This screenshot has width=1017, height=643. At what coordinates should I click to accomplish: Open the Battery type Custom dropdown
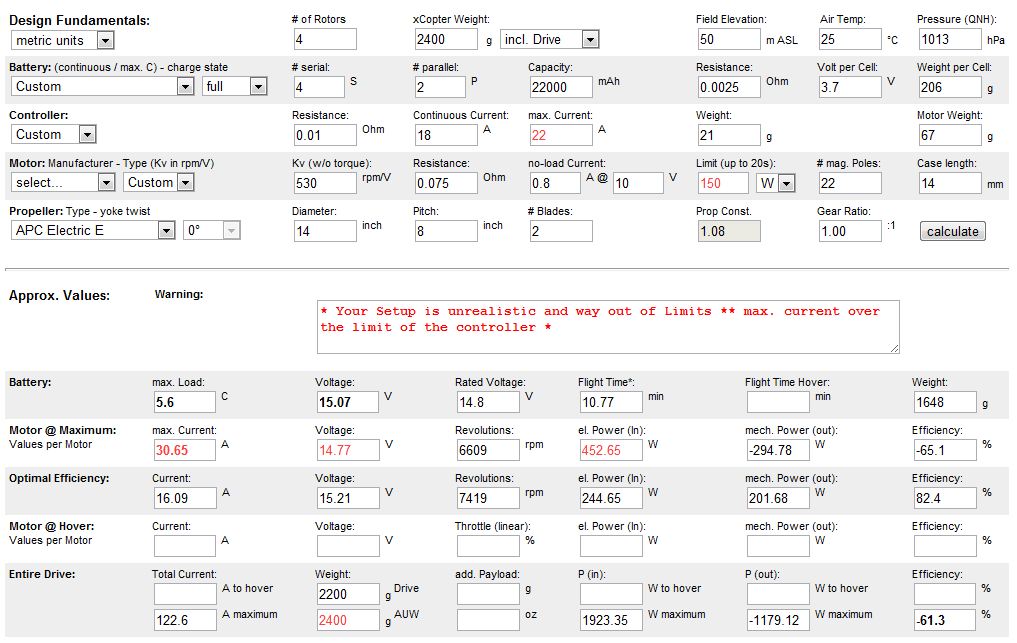pos(101,87)
